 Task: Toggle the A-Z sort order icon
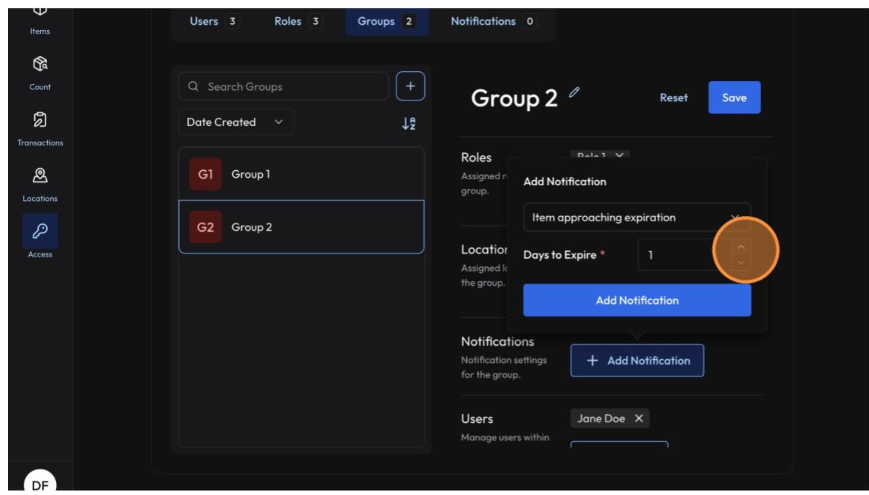[x=408, y=123]
